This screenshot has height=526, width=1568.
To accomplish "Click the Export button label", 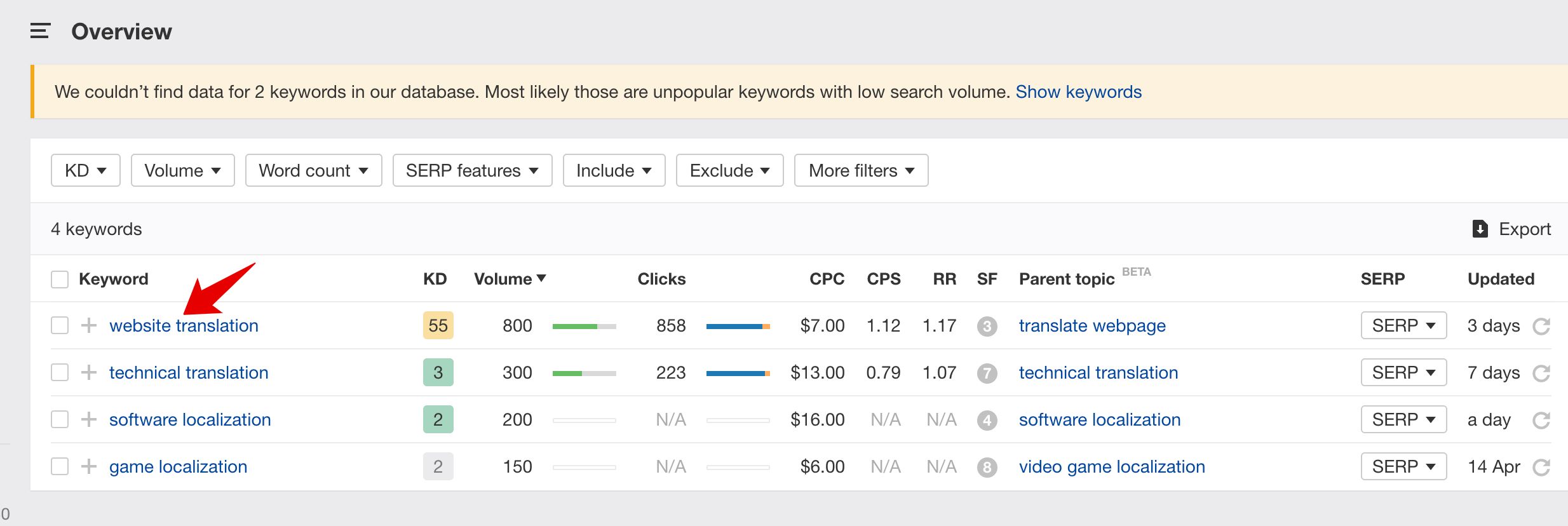I will (1525, 229).
